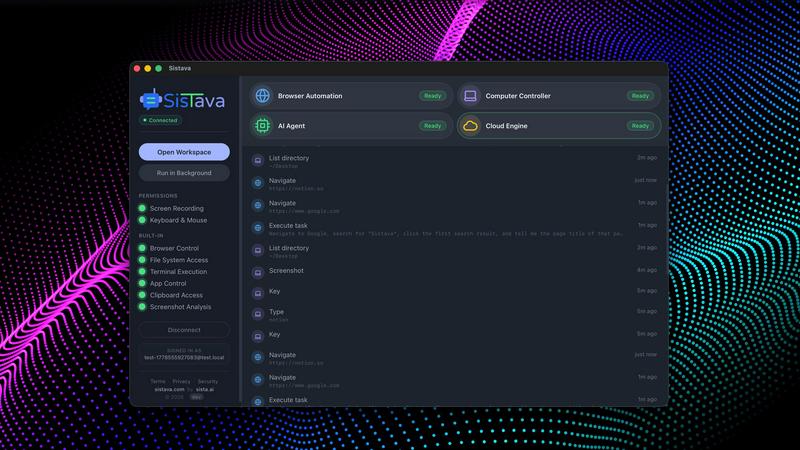Viewport: 800px width, 450px height.
Task: Click the Ready badge on Cloud Engine
Action: [x=640, y=126]
